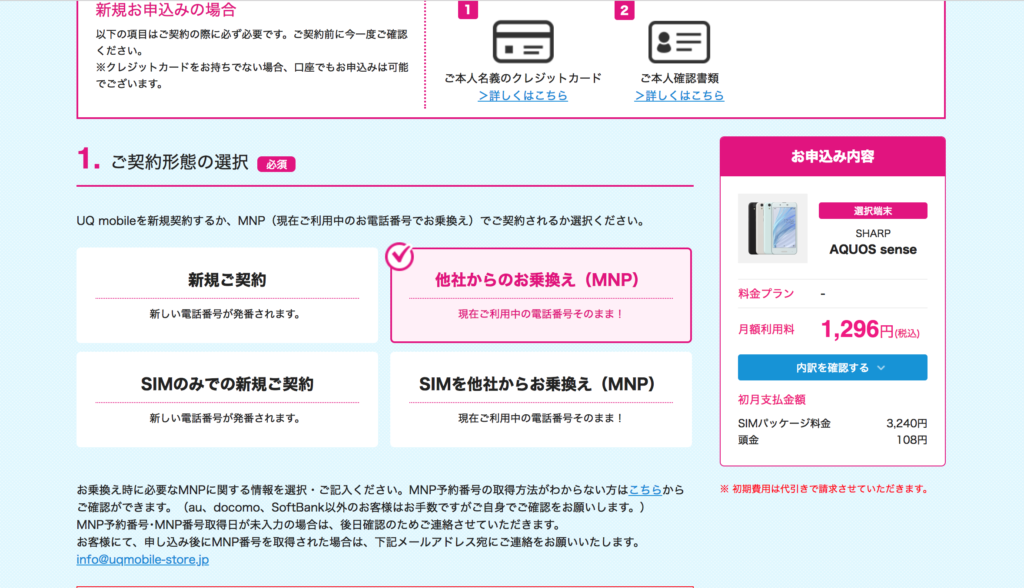Click the '料金プラン' label
Screen dimensions: 1024x588
[766, 293]
